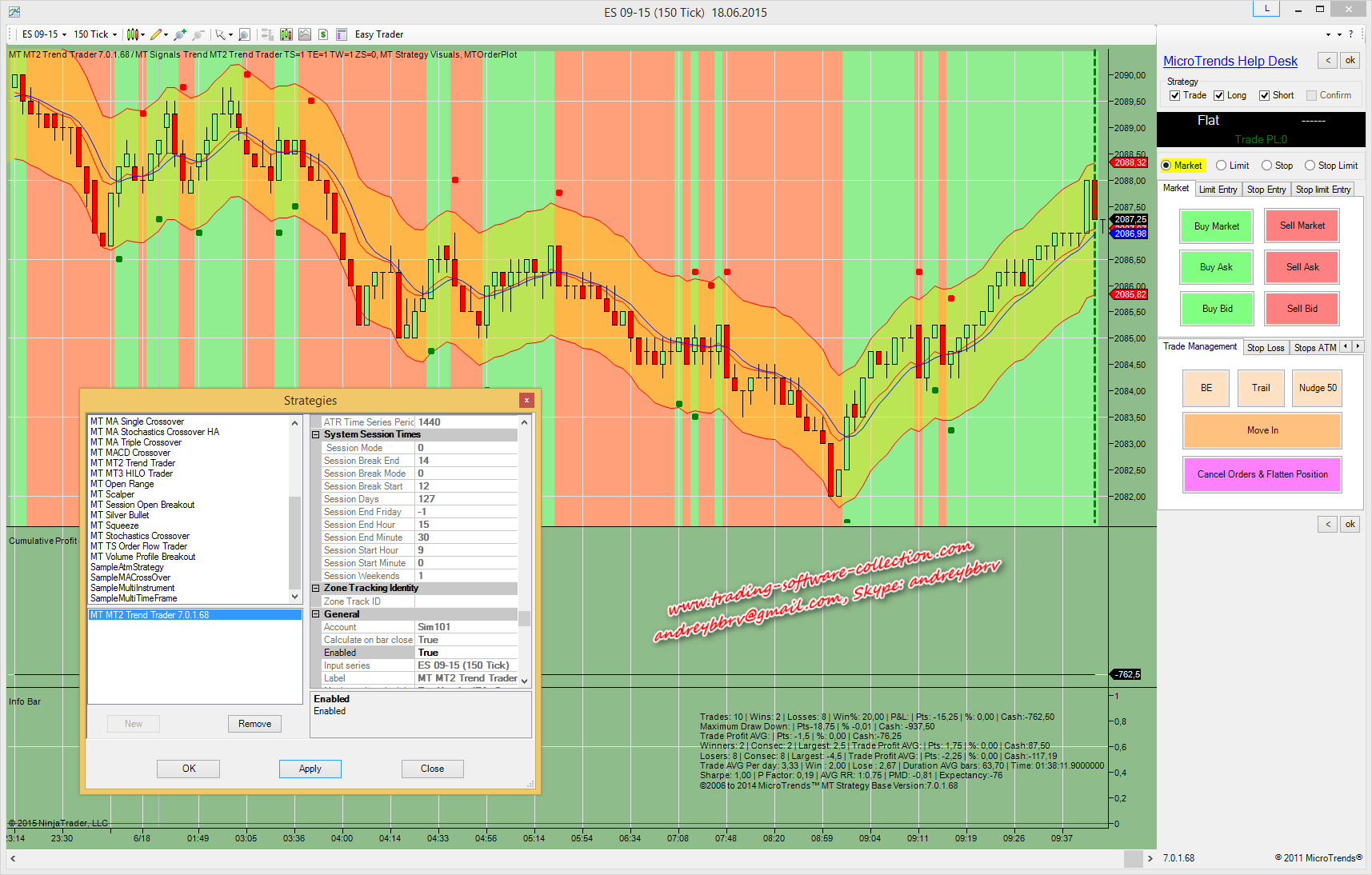Open the chart Properties icon
Image resolution: width=1372 pixels, height=875 pixels.
[342, 34]
